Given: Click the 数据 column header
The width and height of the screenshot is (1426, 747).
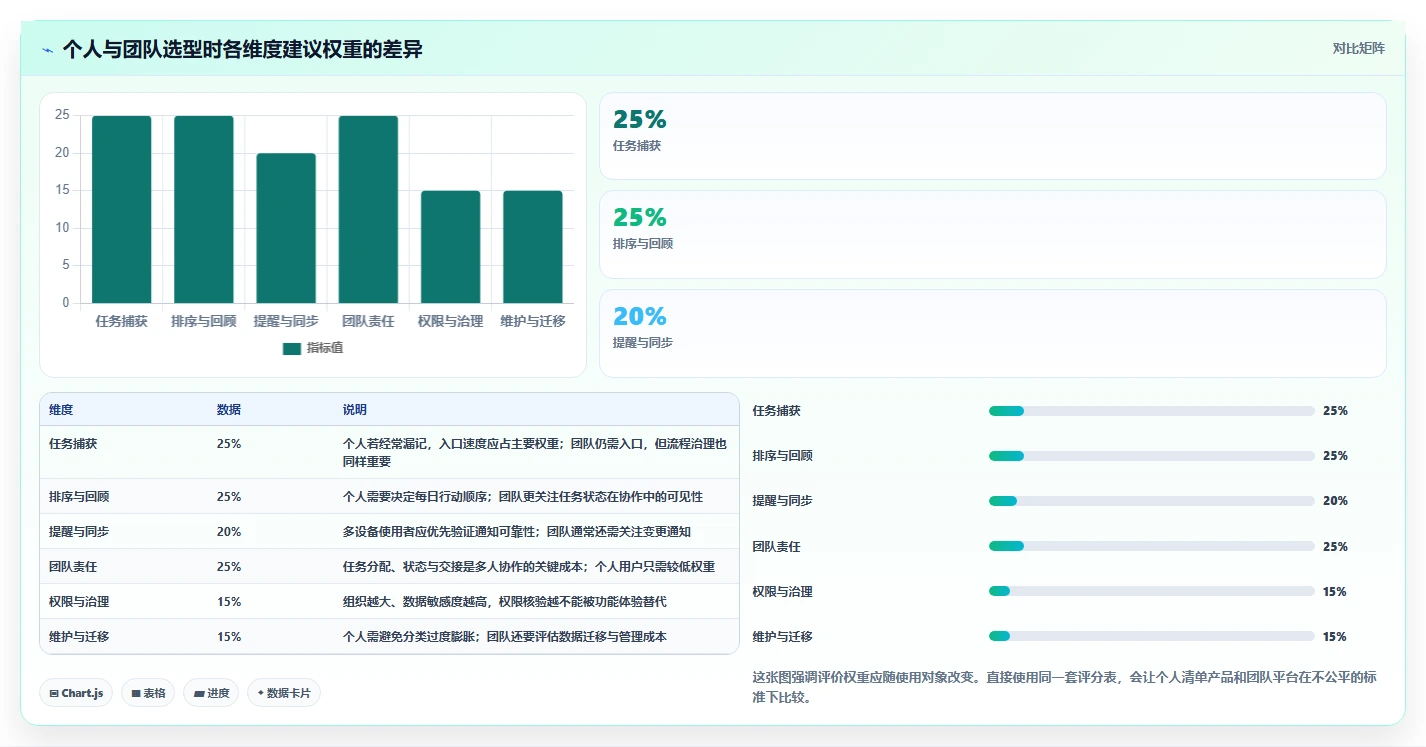Looking at the screenshot, I should tap(228, 410).
